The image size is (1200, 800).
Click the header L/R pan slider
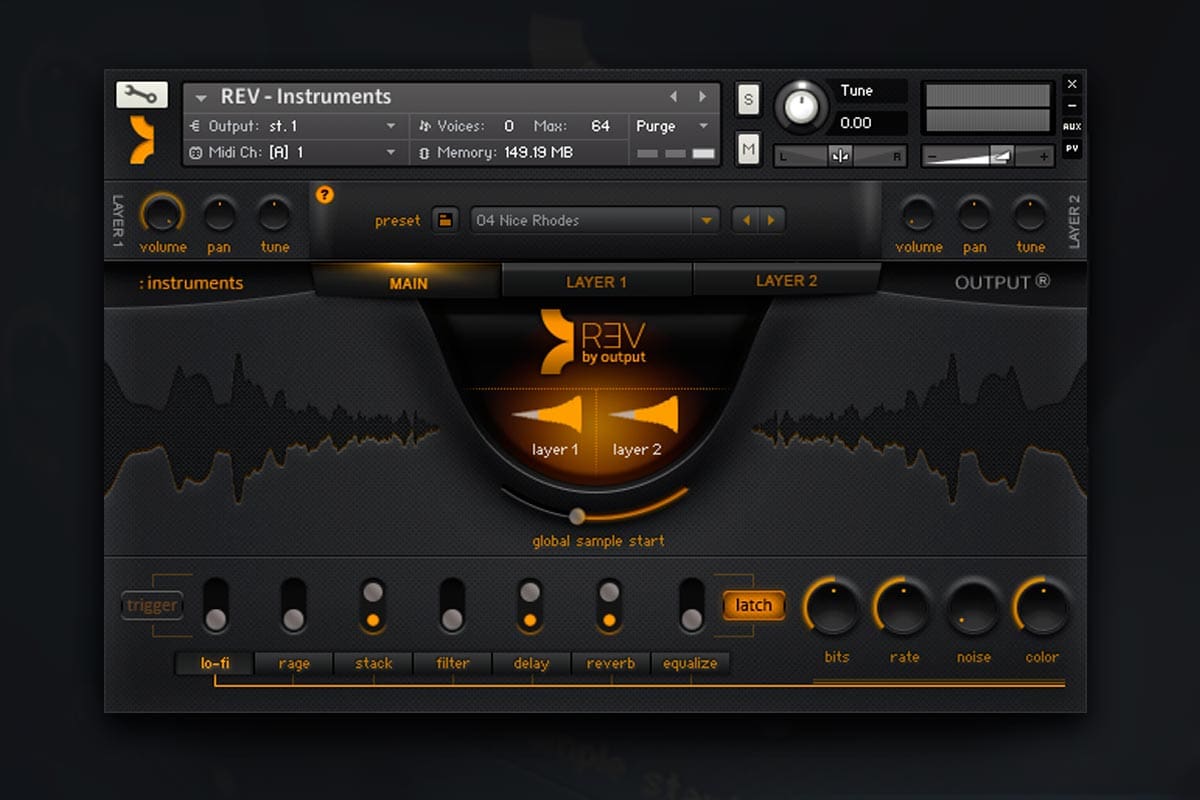point(840,156)
